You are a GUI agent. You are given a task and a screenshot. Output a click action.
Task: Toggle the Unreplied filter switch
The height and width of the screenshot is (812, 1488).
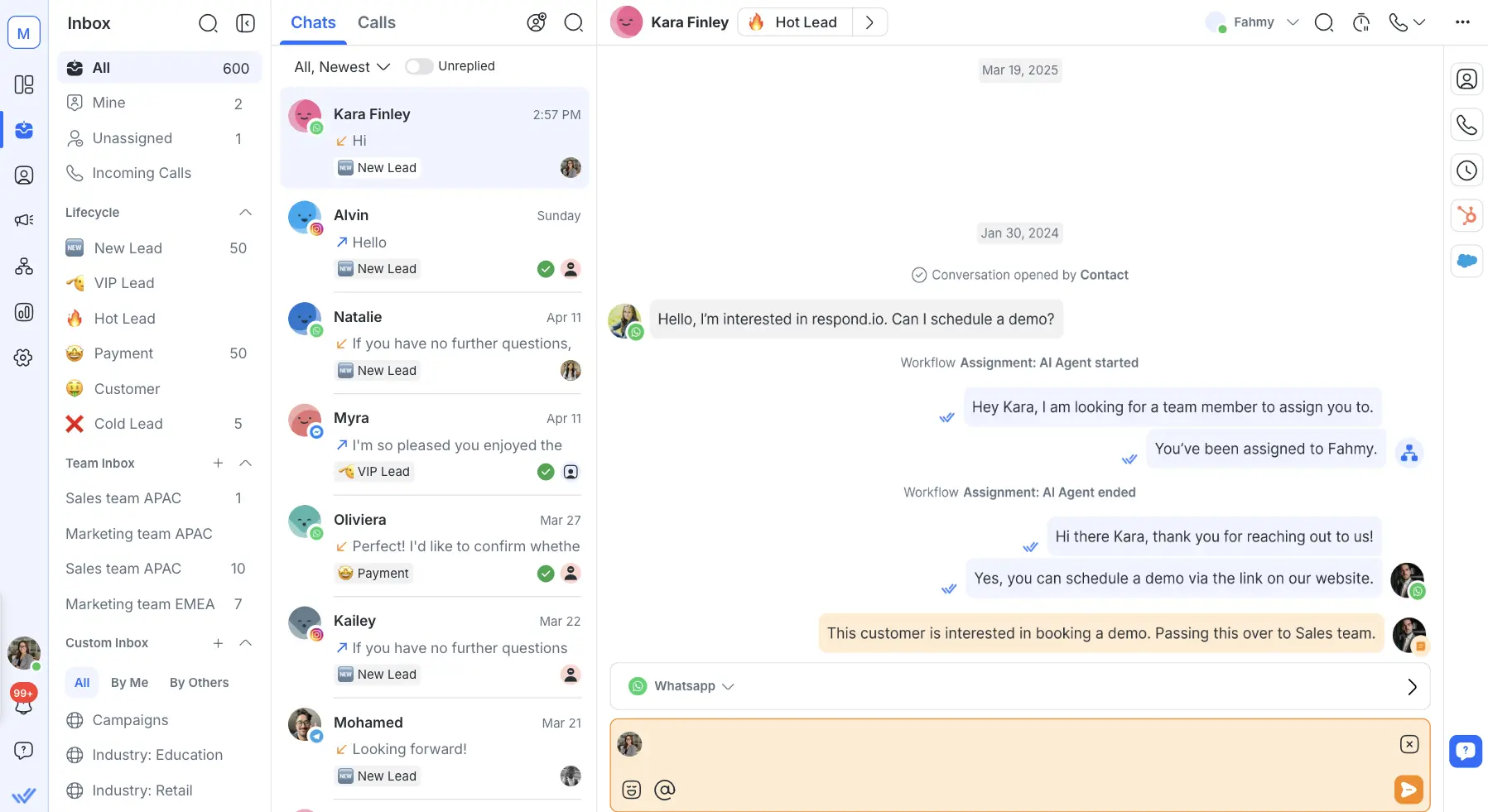(419, 66)
